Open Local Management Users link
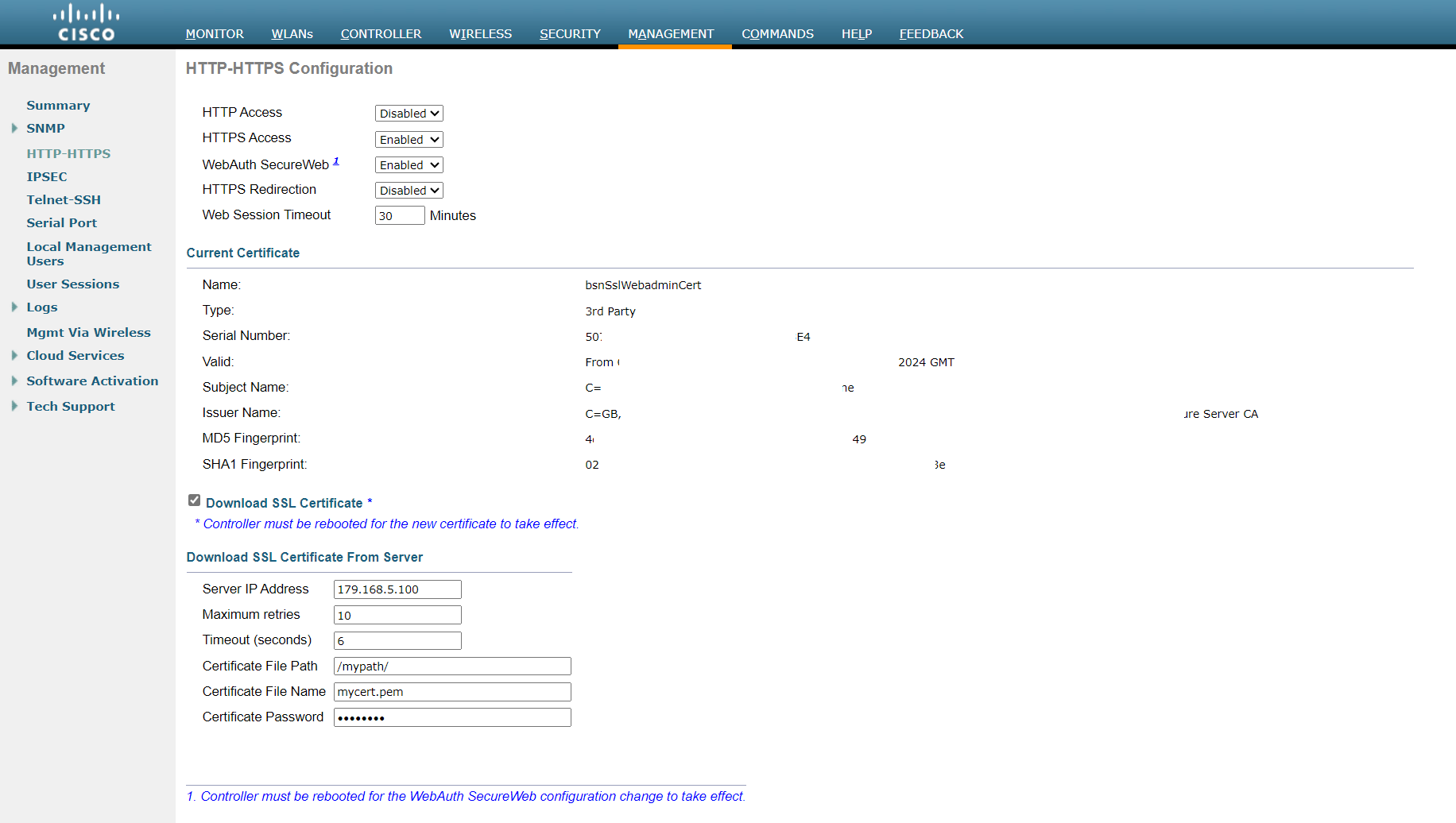The image size is (1456, 823). tap(89, 253)
